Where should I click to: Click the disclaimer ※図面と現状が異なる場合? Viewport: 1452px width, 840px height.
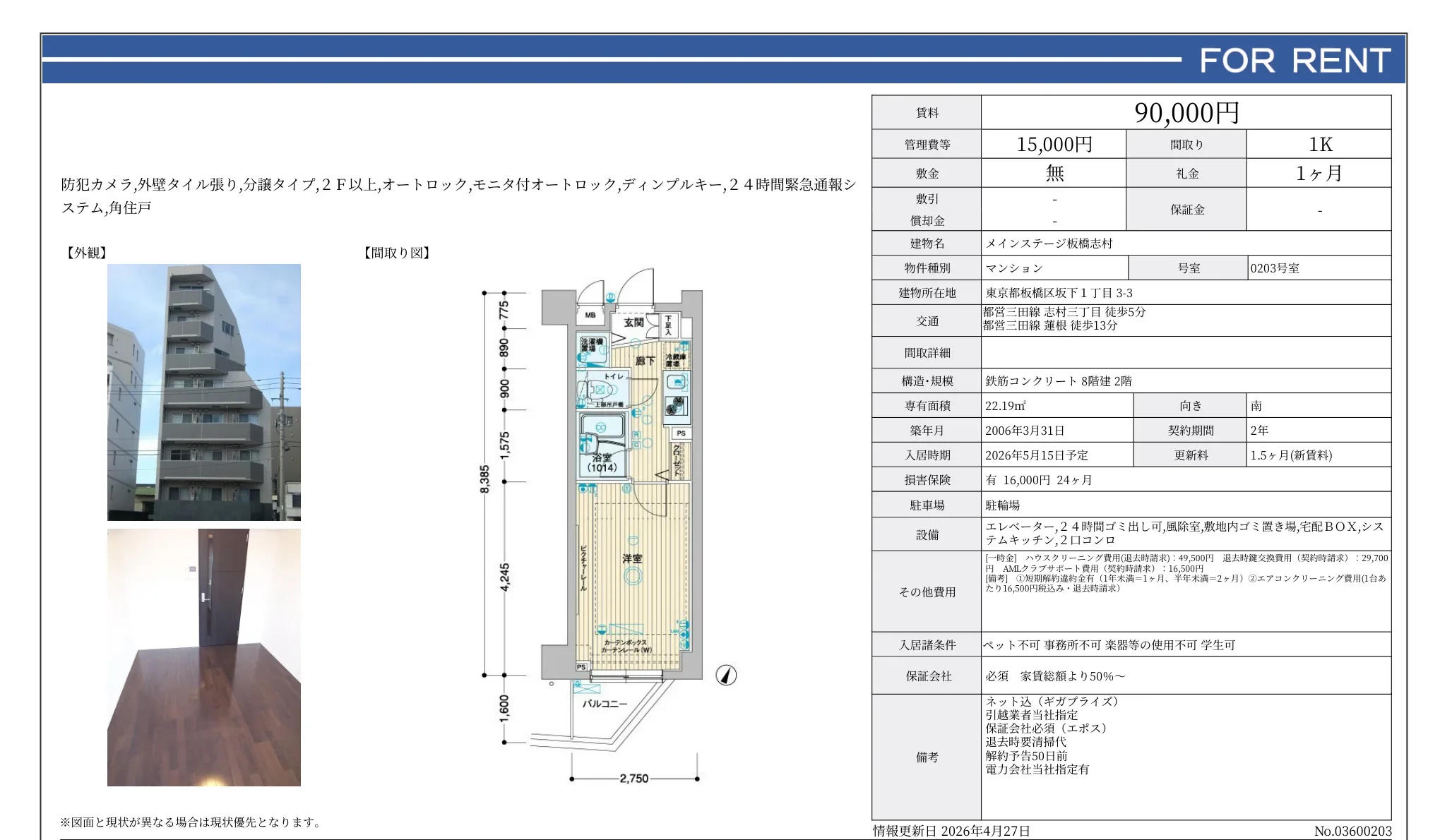tap(192, 822)
